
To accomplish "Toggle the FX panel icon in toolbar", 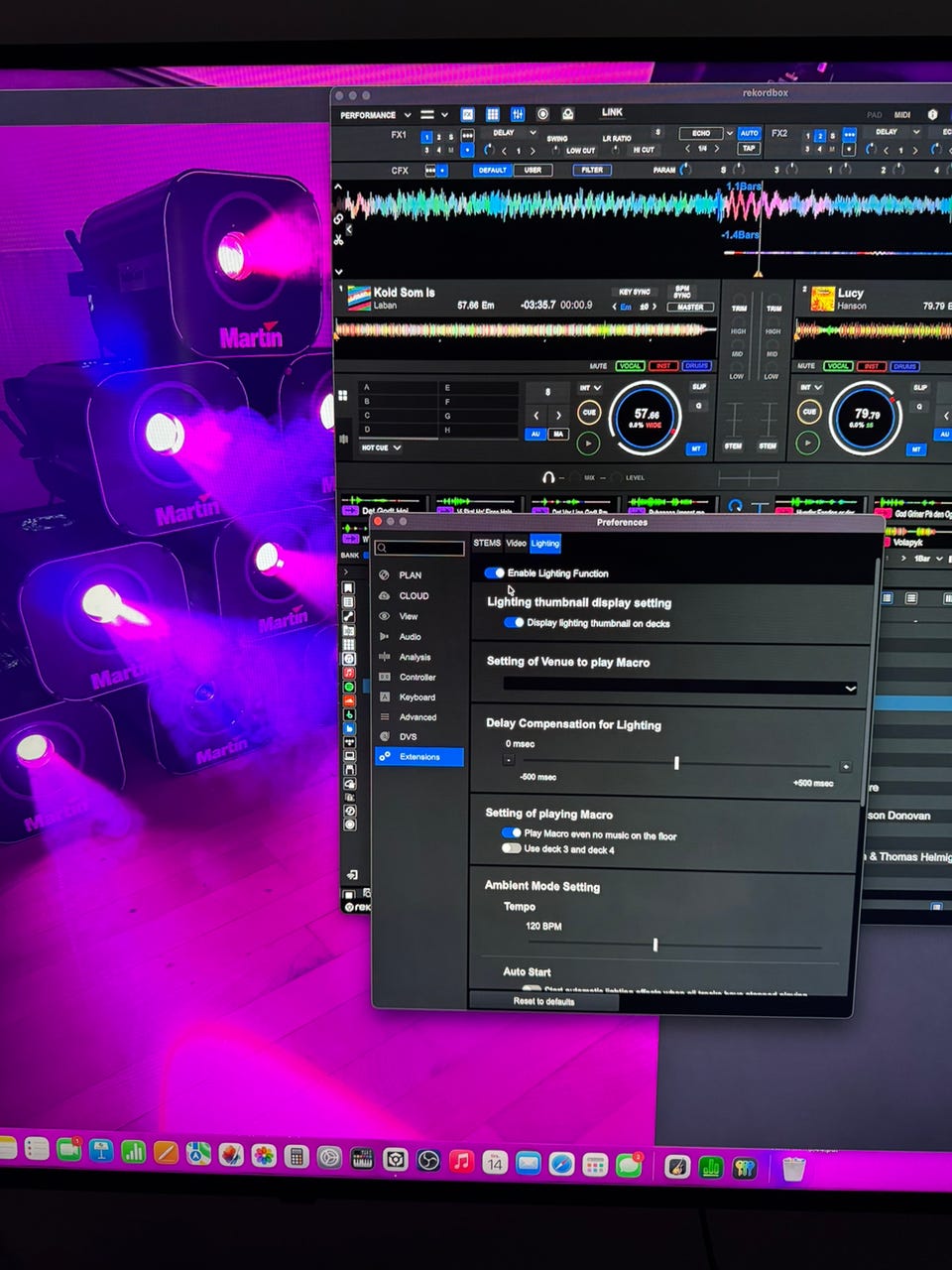I will click(467, 115).
